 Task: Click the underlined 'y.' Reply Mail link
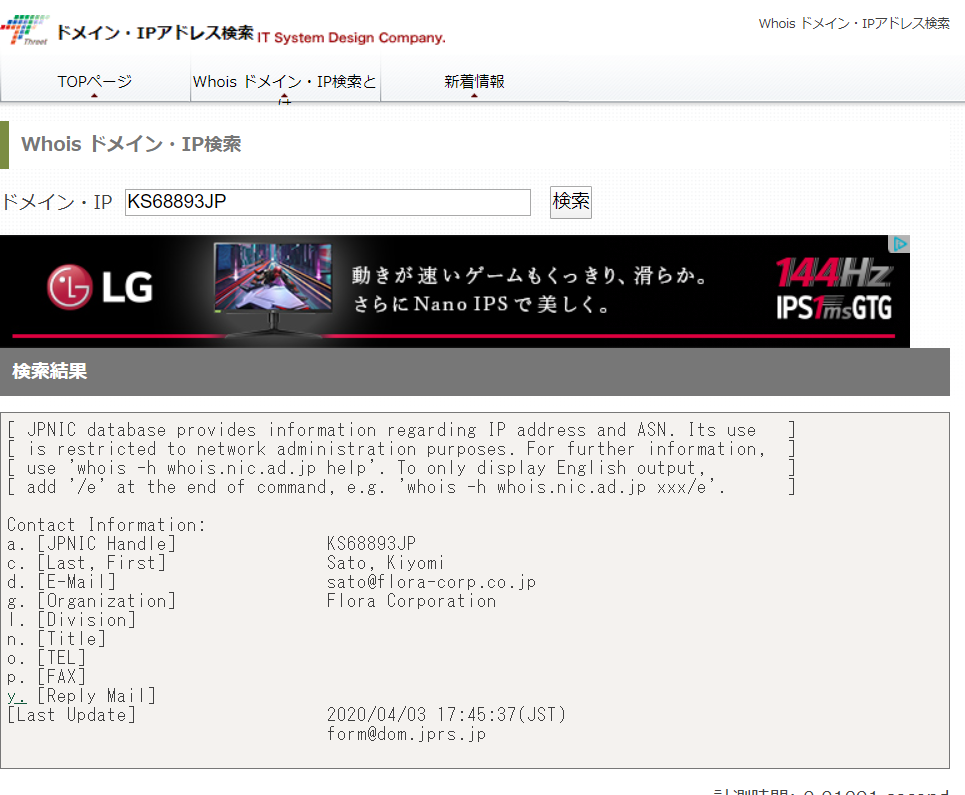tap(16, 696)
